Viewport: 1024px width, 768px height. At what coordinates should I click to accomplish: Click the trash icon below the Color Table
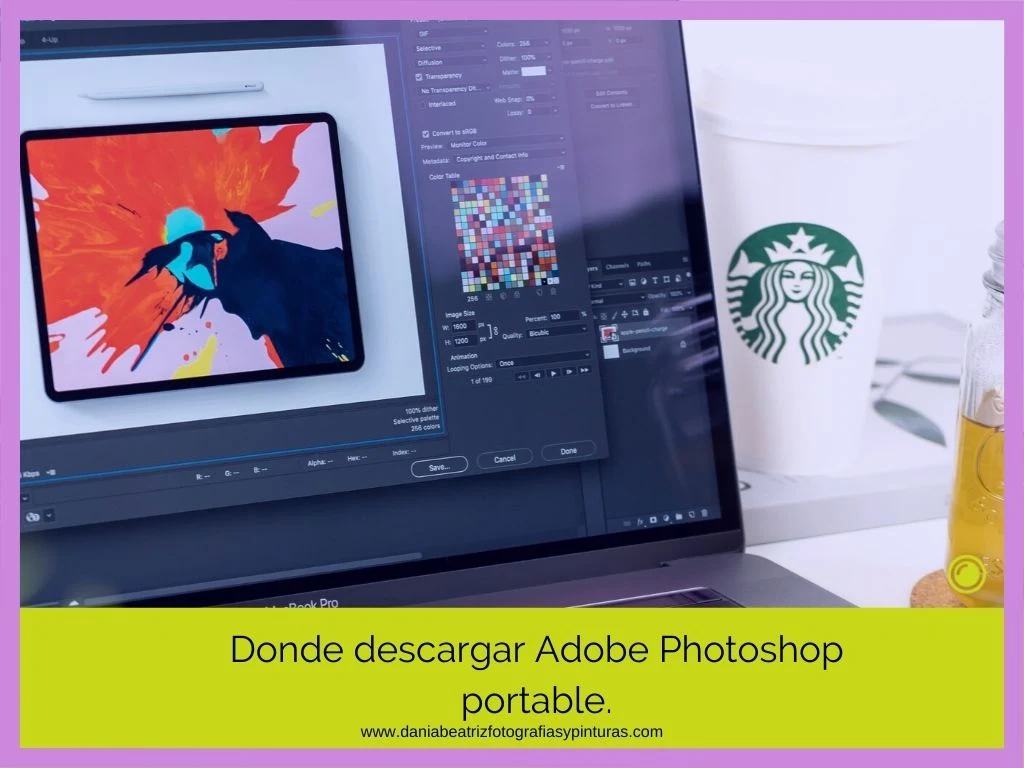point(552,292)
